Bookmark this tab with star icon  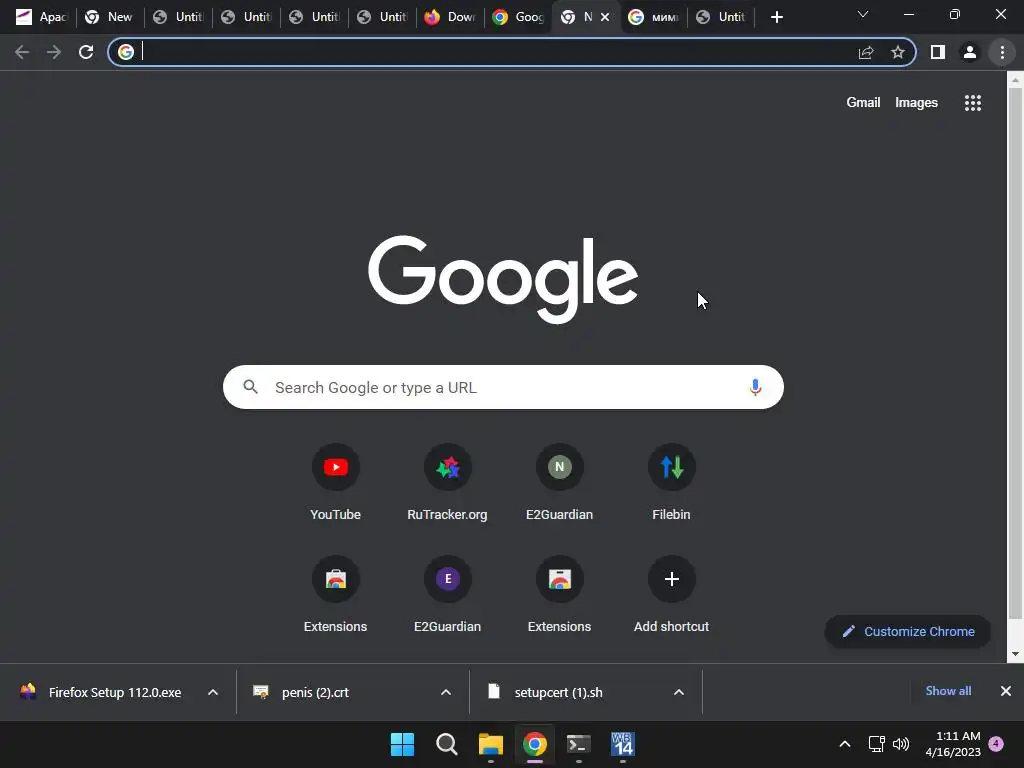(x=898, y=52)
